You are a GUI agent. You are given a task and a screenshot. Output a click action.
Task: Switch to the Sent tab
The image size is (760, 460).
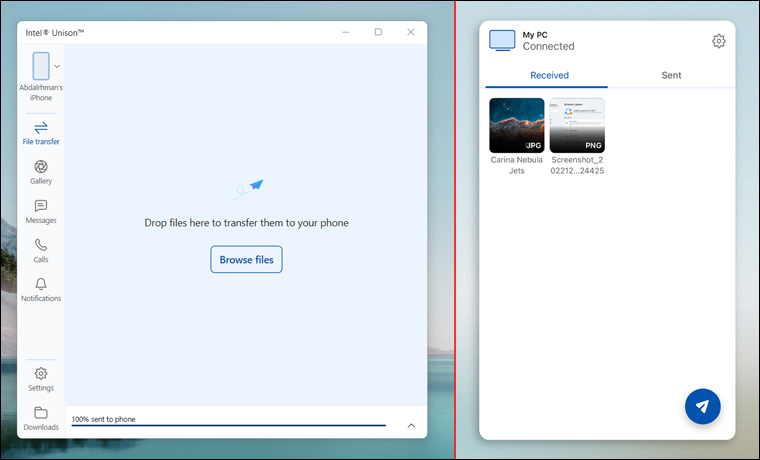click(x=671, y=75)
